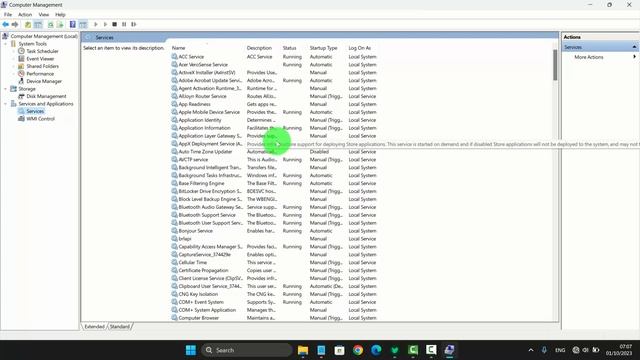Switch to the Extended tab
This screenshot has height=360, width=640.
(x=94, y=327)
